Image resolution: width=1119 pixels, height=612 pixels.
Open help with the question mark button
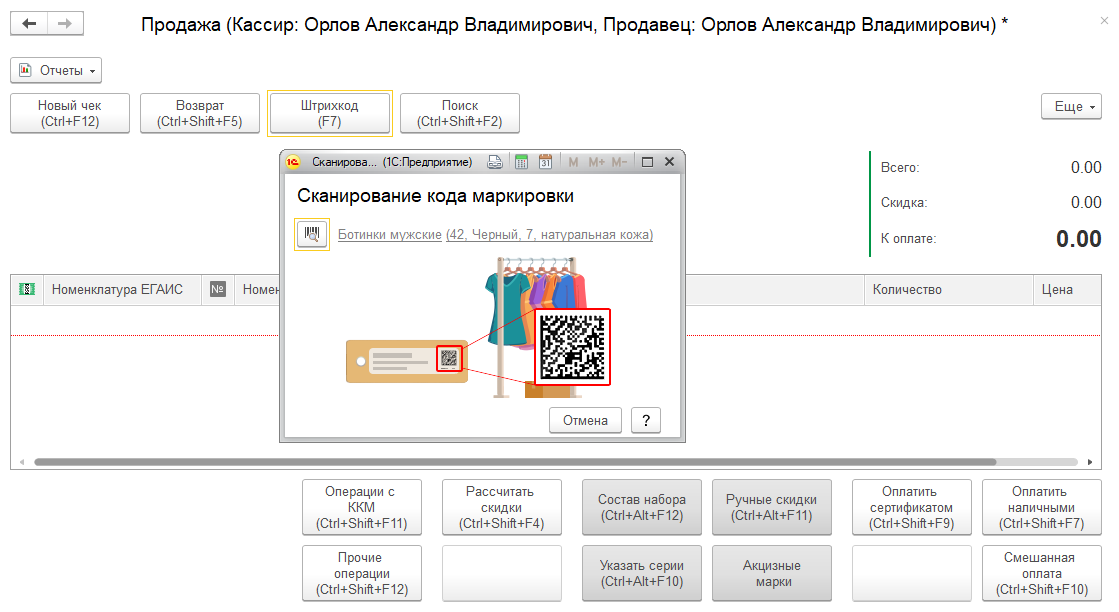pyautogui.click(x=646, y=420)
